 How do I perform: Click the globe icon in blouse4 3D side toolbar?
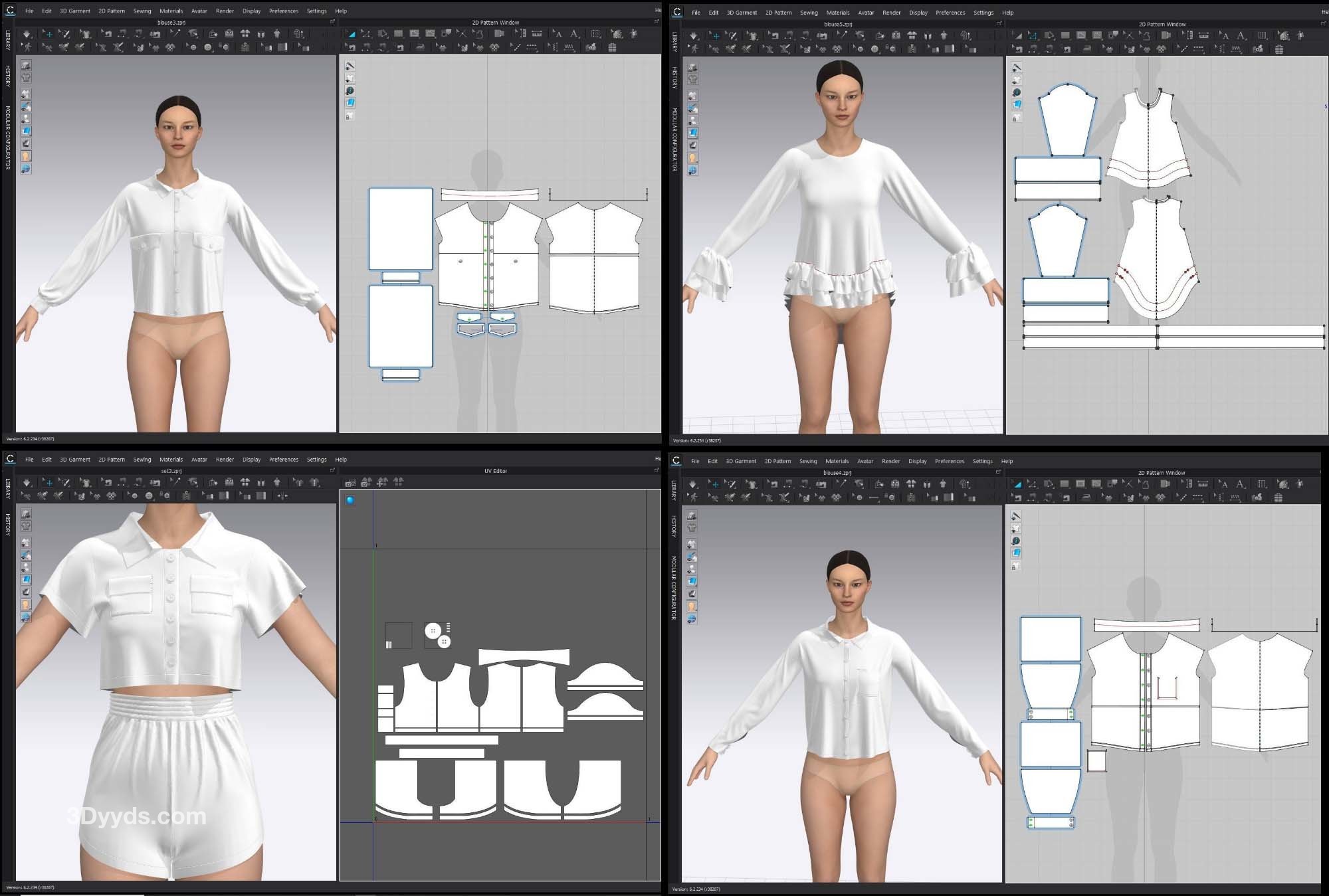click(692, 619)
